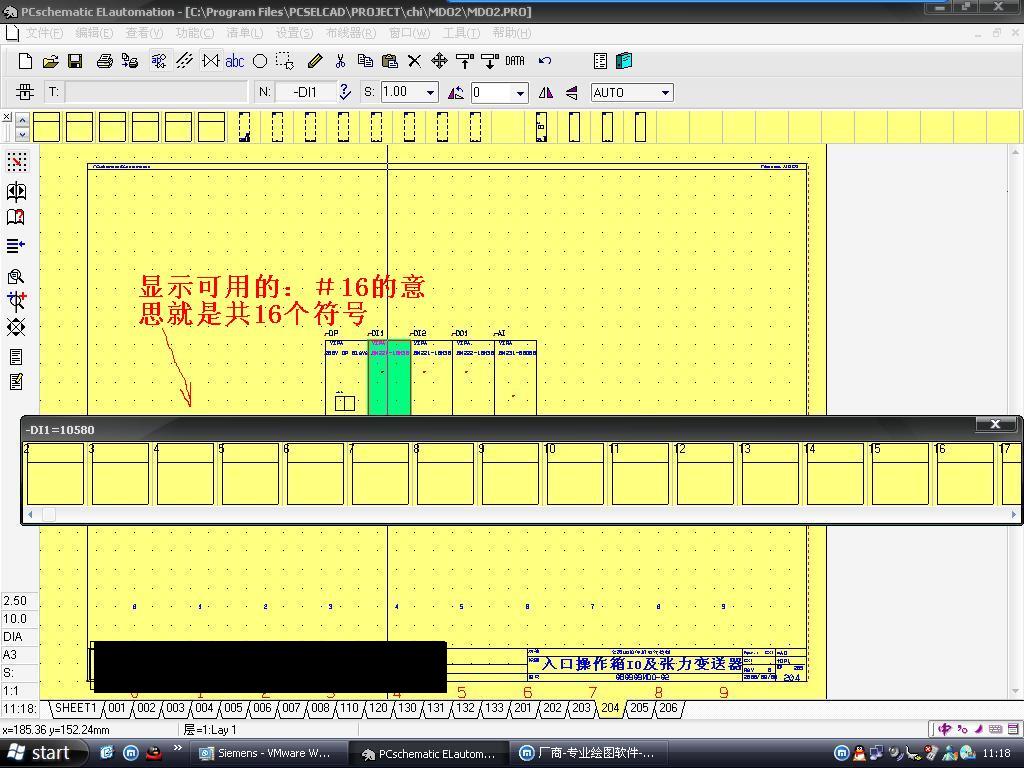Copy selection with the Copy icon
The image size is (1024, 768).
pyautogui.click(x=365, y=61)
